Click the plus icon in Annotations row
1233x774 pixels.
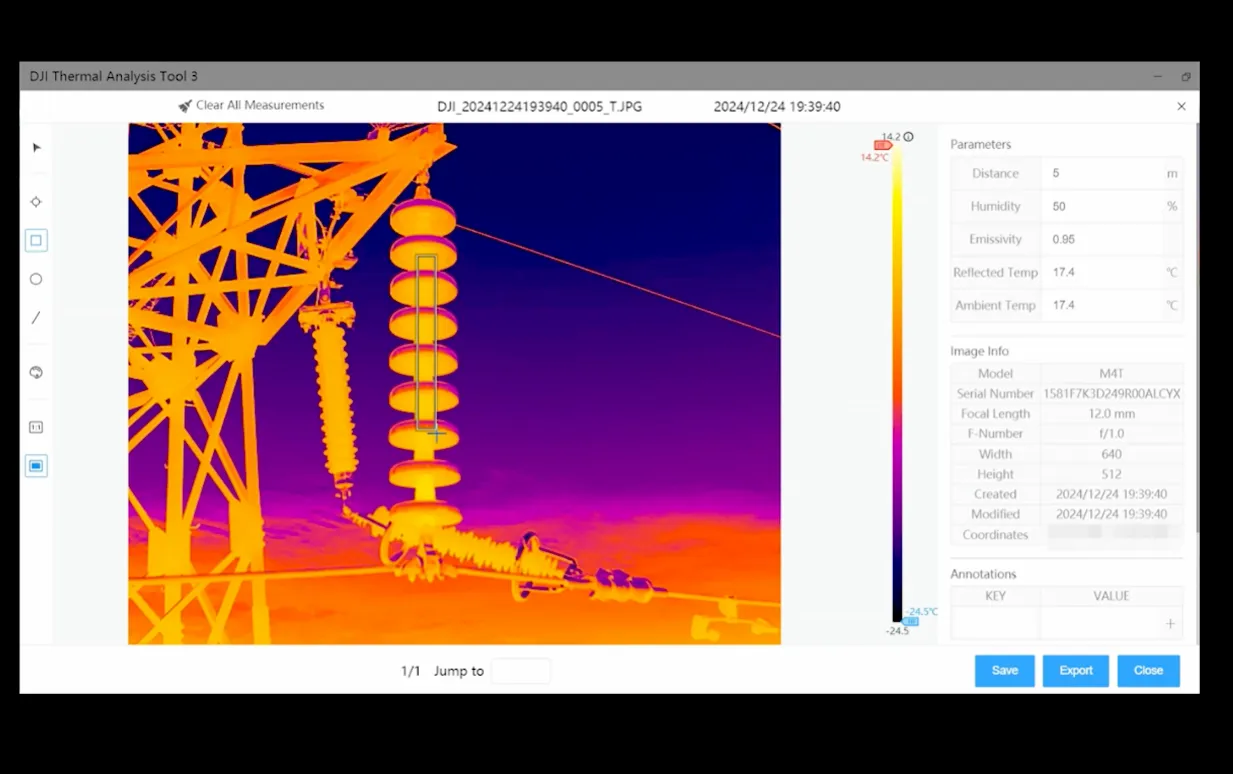(x=1170, y=624)
